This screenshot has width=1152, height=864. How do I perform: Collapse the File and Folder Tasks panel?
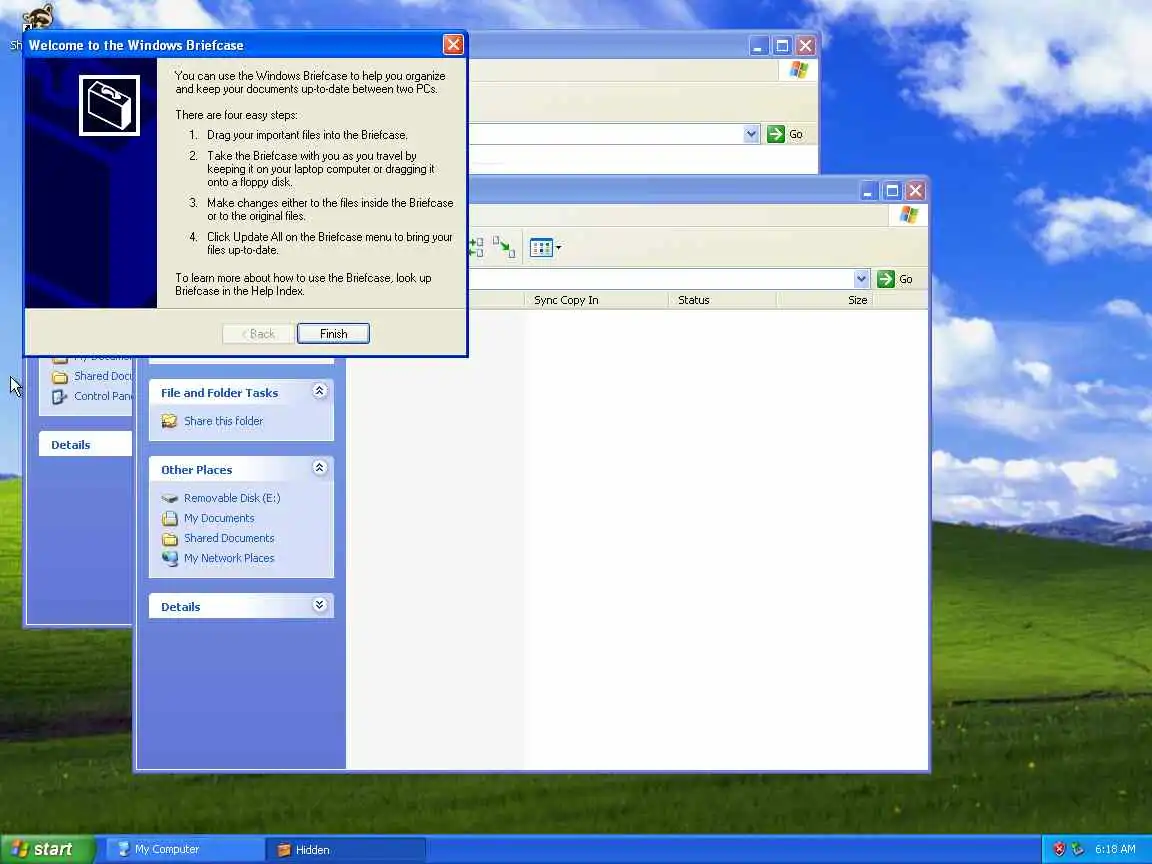point(320,391)
